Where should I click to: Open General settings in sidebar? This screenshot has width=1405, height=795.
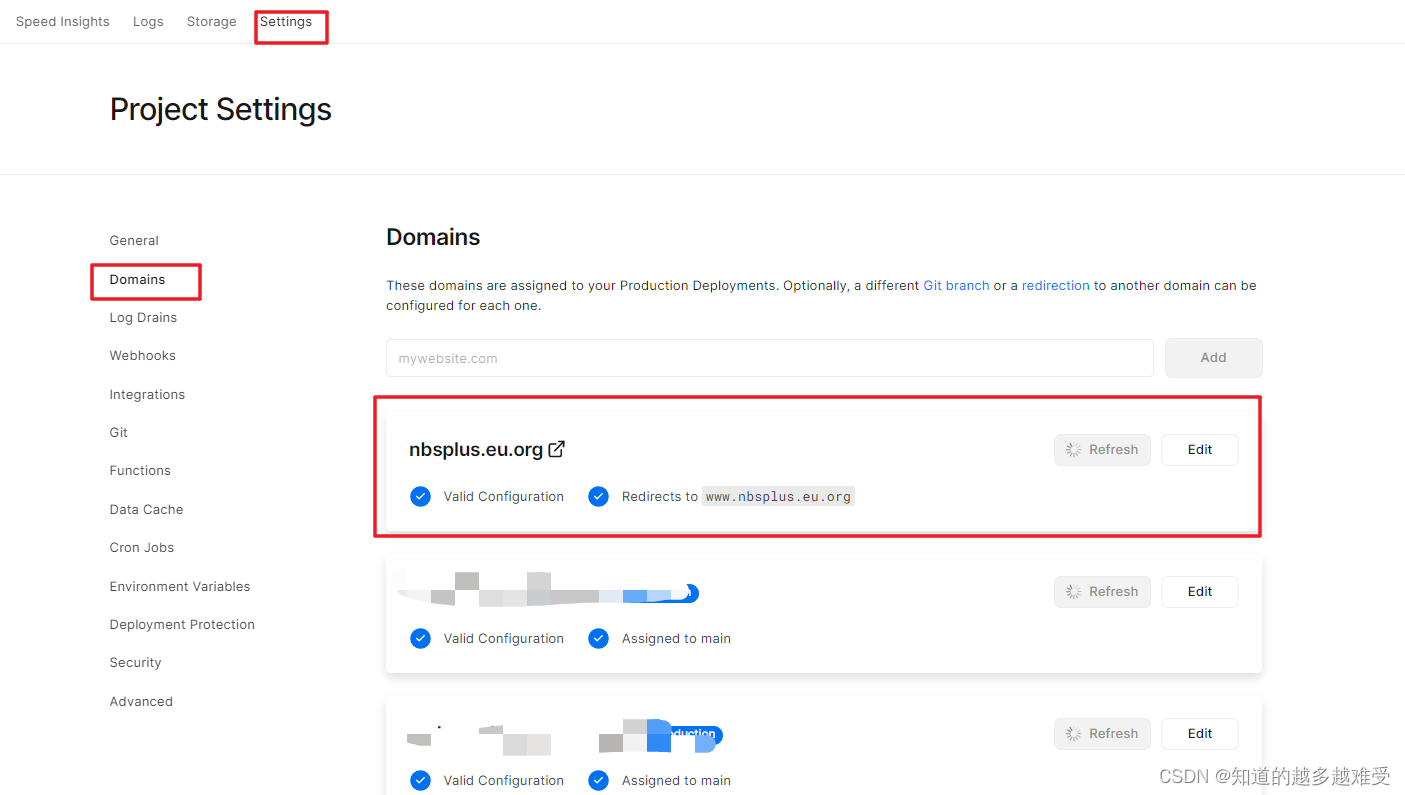click(134, 240)
